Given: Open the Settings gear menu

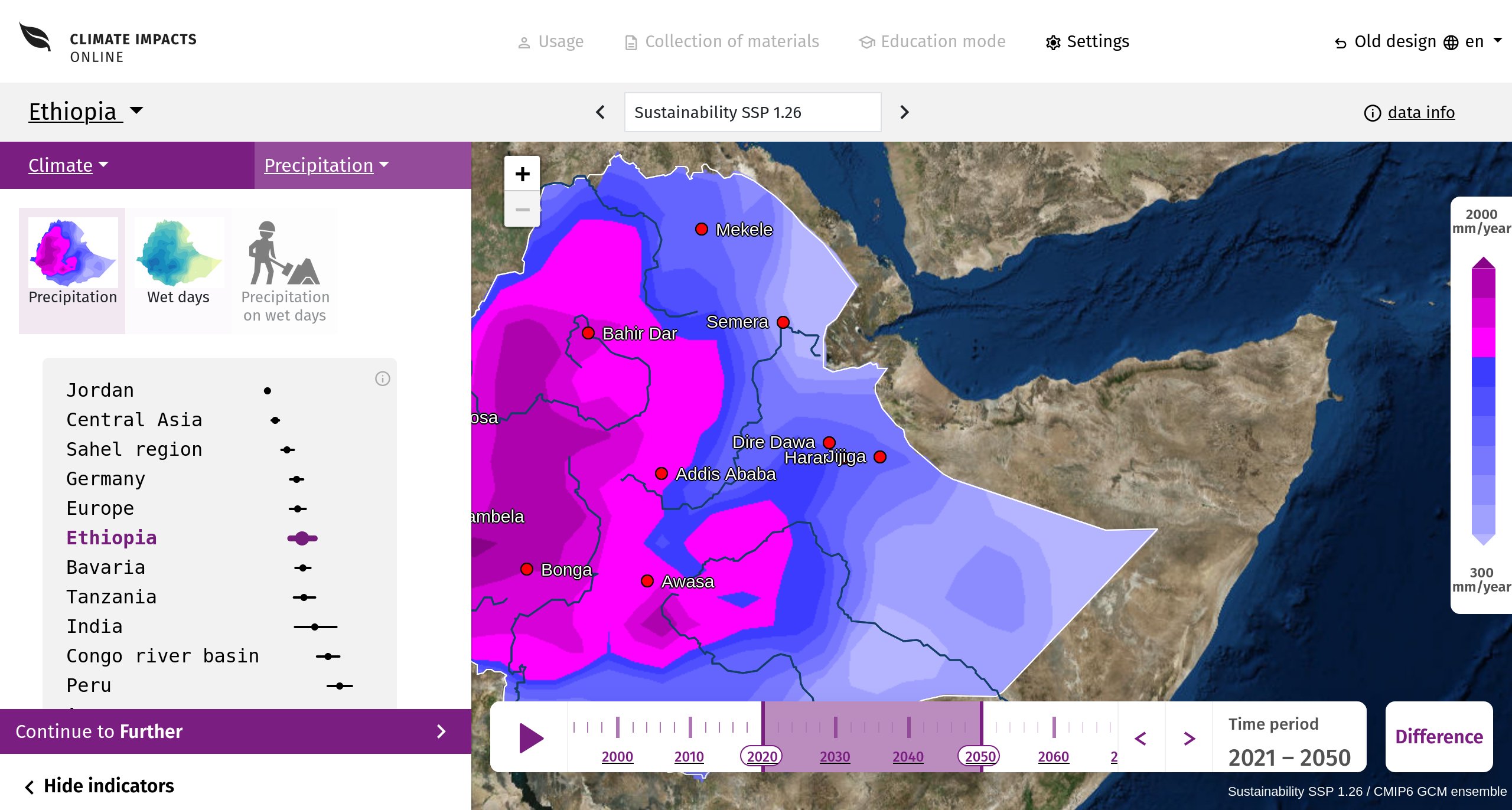Looking at the screenshot, I should coord(1087,42).
